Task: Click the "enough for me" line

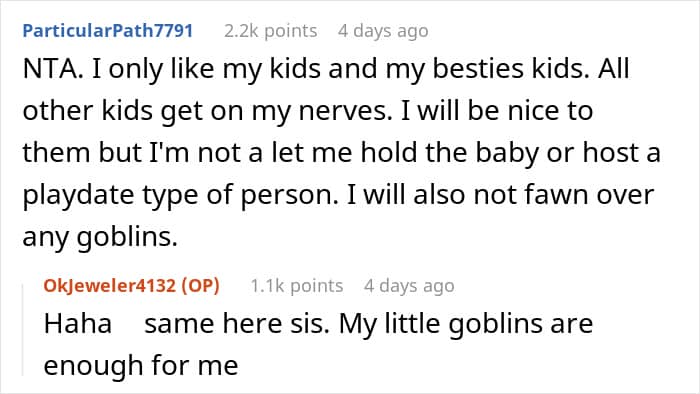Action: tap(141, 365)
